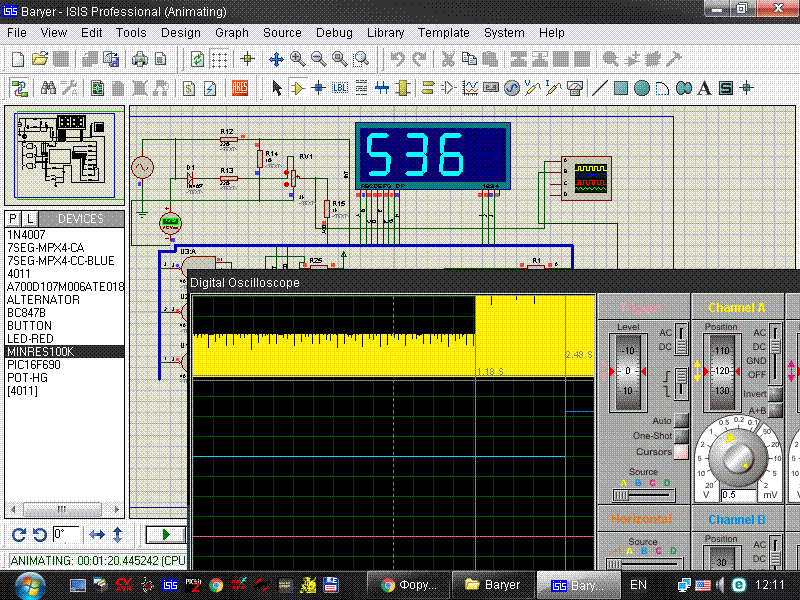This screenshot has height=600, width=800.
Task: Open the Debug menu
Action: click(x=334, y=33)
